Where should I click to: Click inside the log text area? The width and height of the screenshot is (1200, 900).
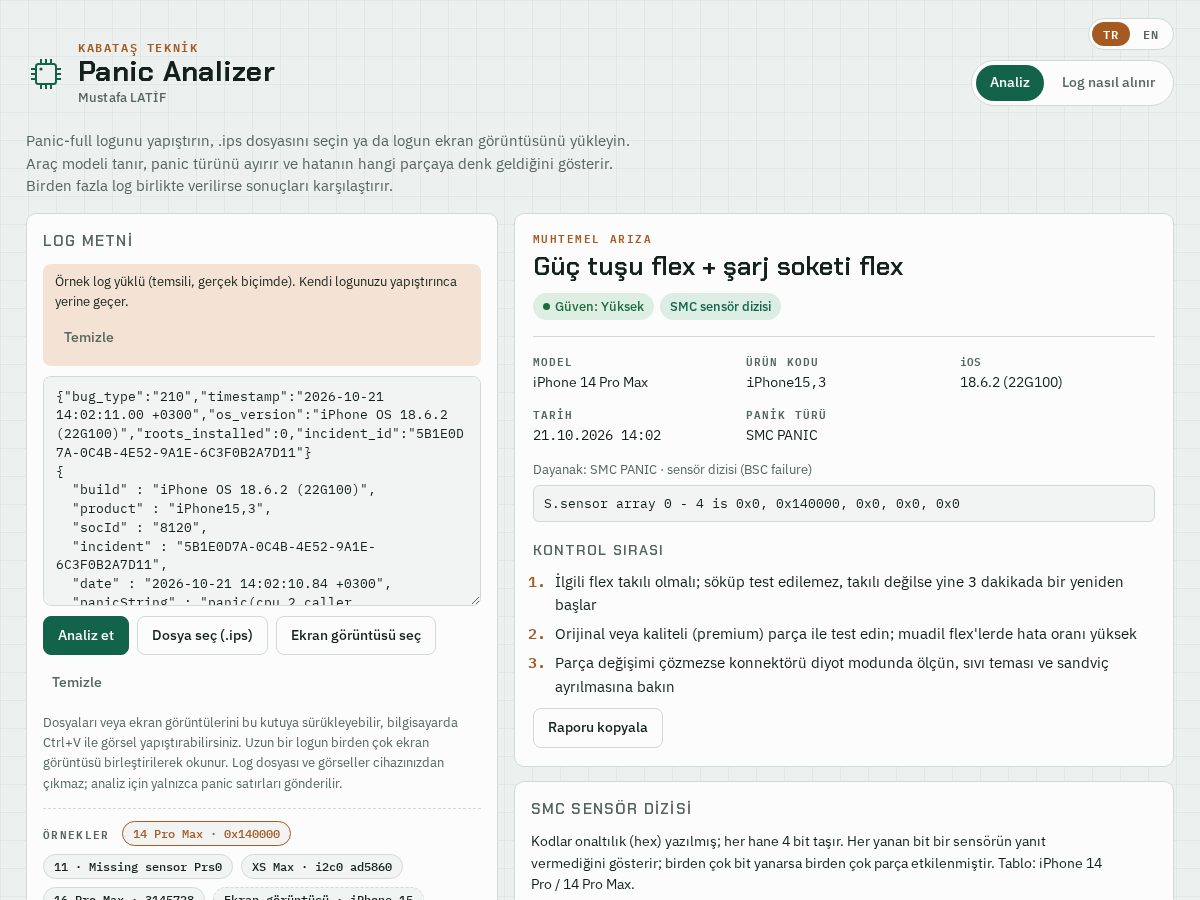pos(262,491)
